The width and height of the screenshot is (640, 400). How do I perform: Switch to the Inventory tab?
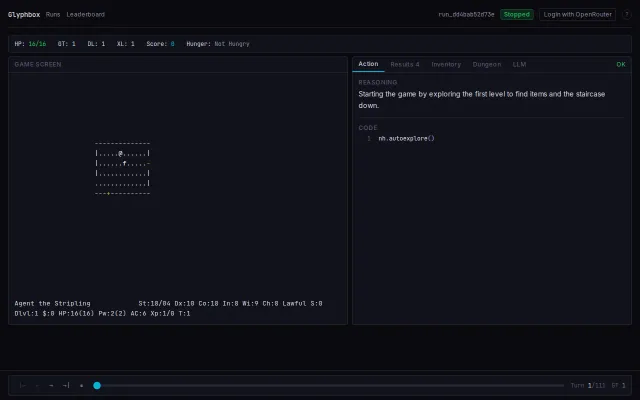click(446, 64)
